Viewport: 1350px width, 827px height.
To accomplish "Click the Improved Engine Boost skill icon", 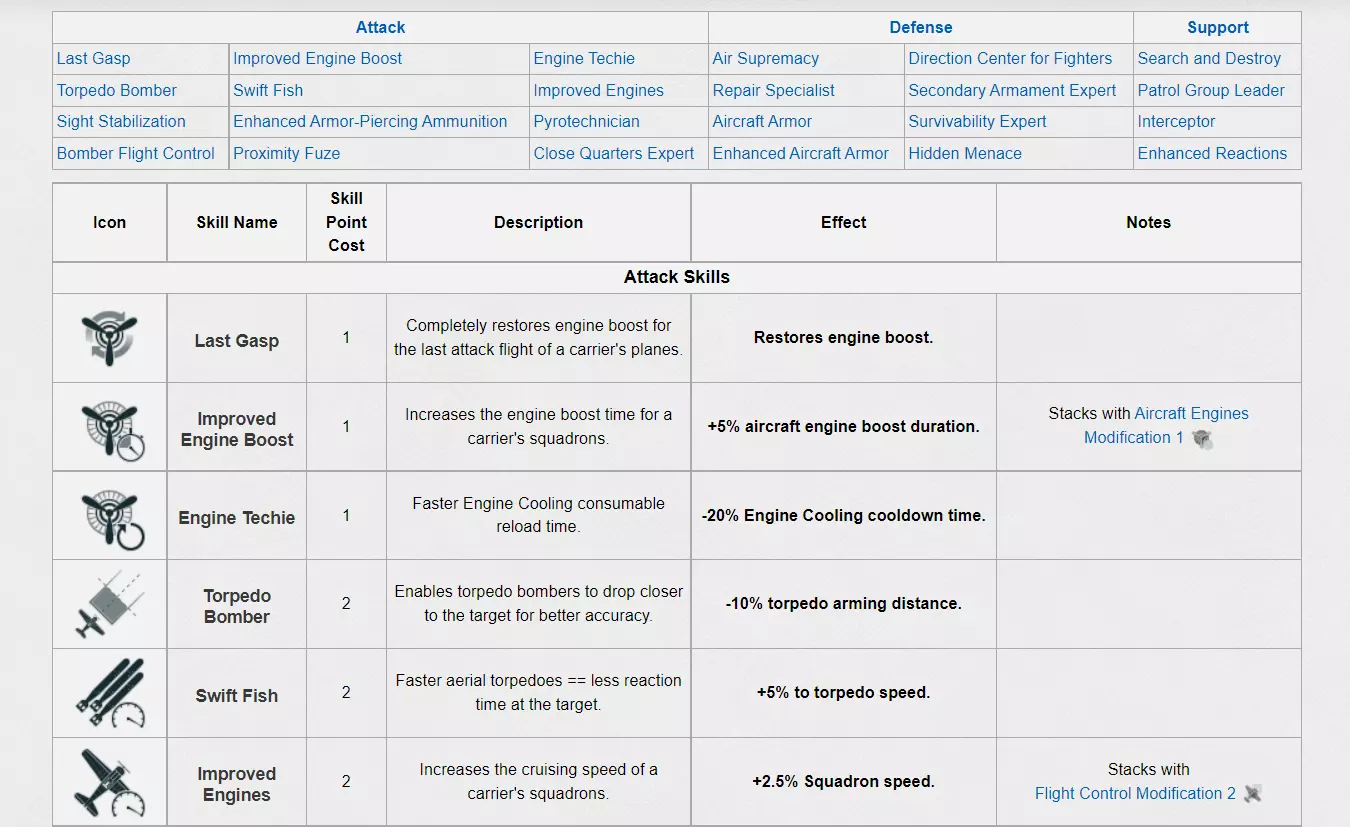I will click(110, 428).
